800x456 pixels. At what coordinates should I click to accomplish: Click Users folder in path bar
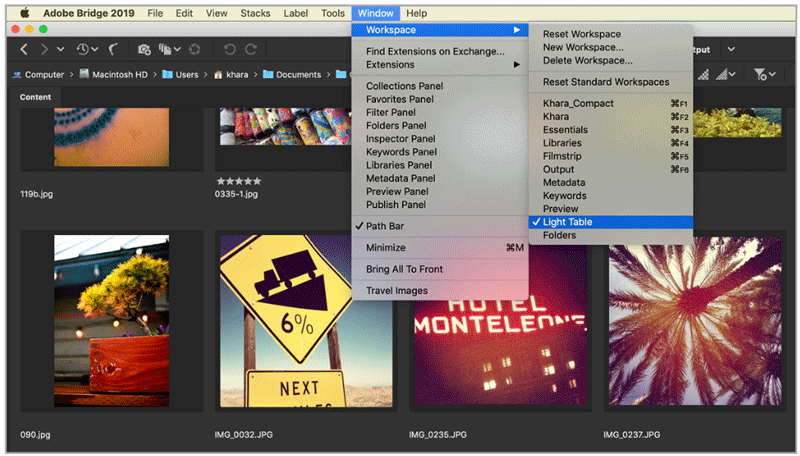point(180,74)
